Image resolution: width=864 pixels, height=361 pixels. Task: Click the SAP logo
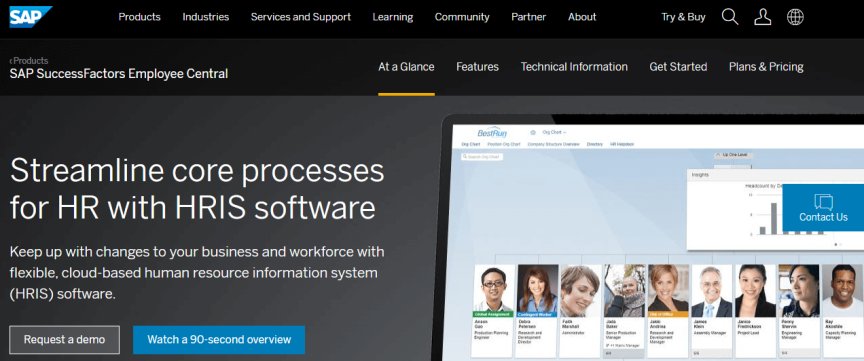[30, 17]
